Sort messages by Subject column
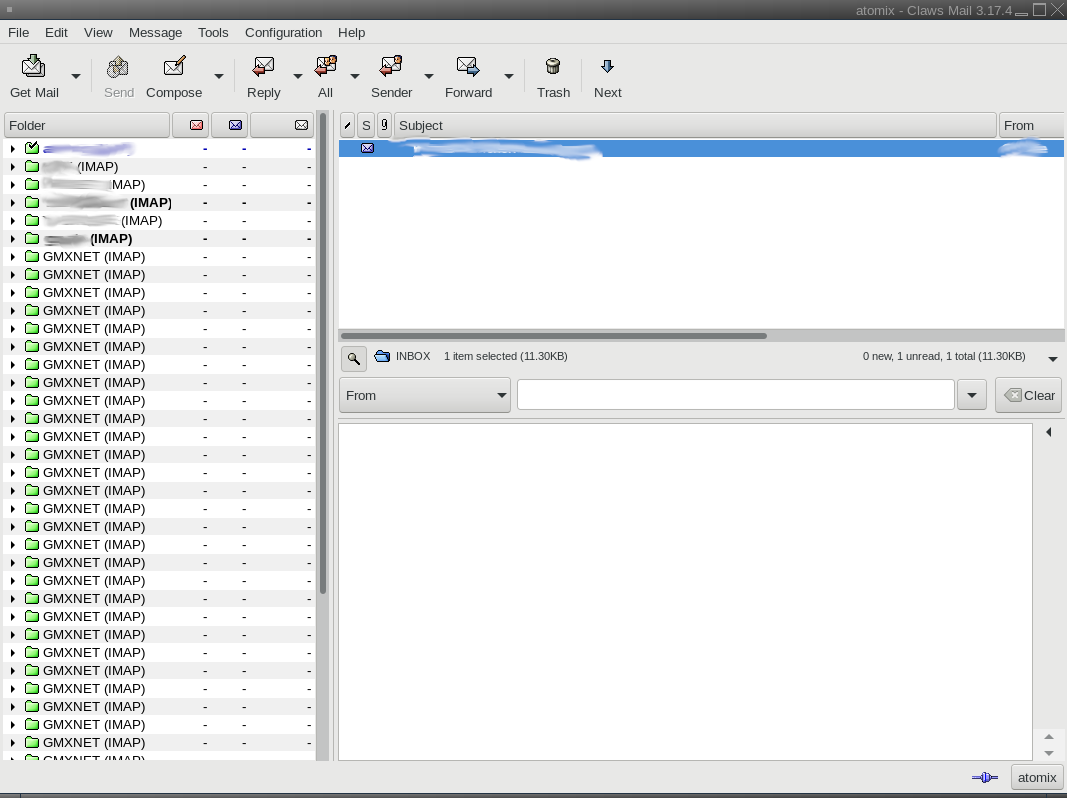1067x798 pixels. click(695, 125)
